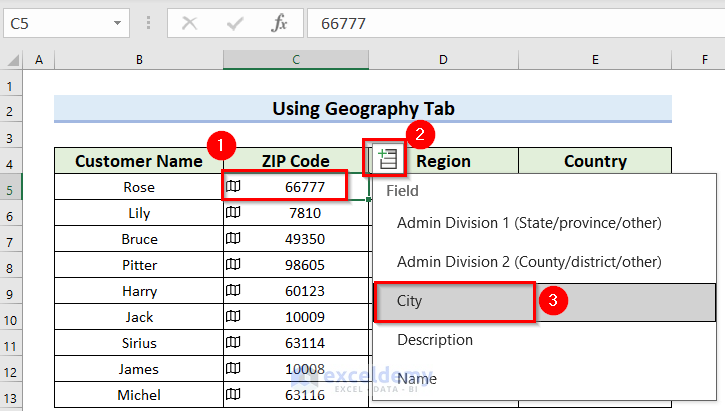Click the geography map icon beside 7810
Image resolution: width=725 pixels, height=411 pixels.
[x=233, y=212]
